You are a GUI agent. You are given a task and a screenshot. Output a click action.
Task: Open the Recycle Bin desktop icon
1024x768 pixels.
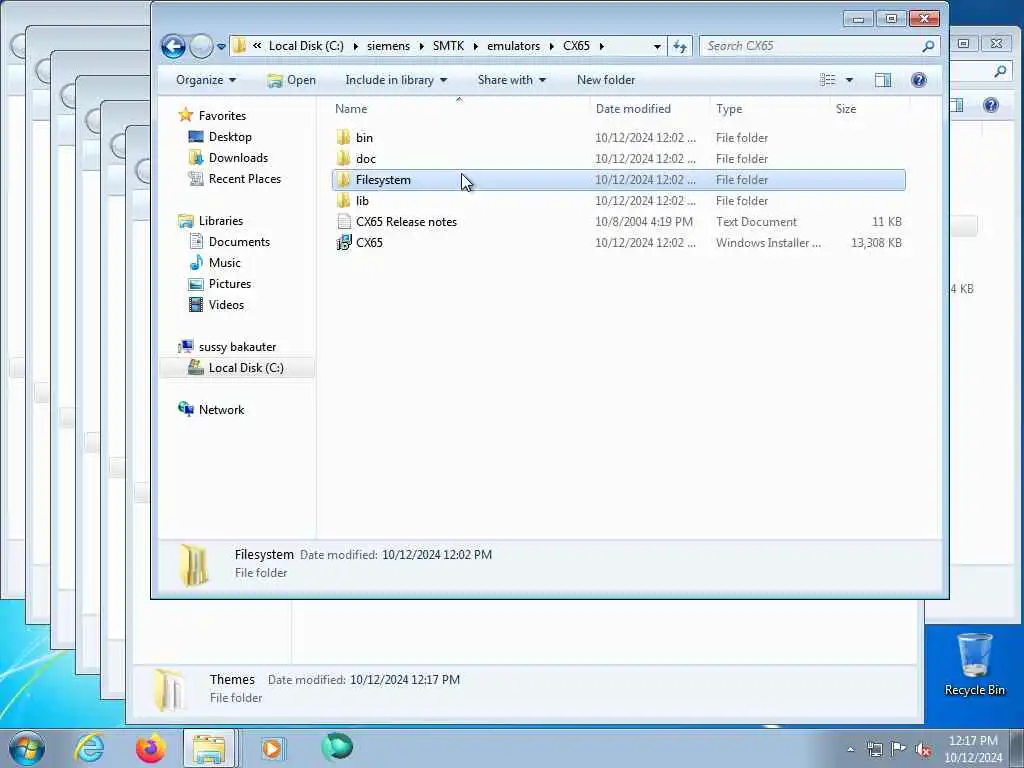click(974, 664)
